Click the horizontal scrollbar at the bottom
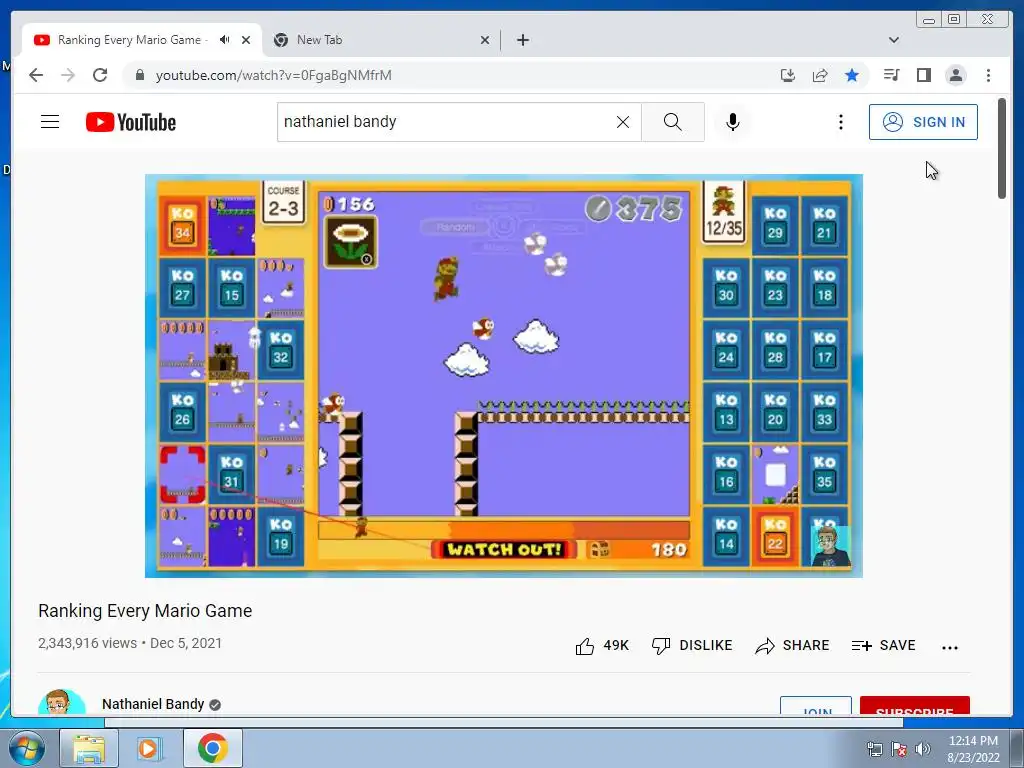 [x=504, y=722]
